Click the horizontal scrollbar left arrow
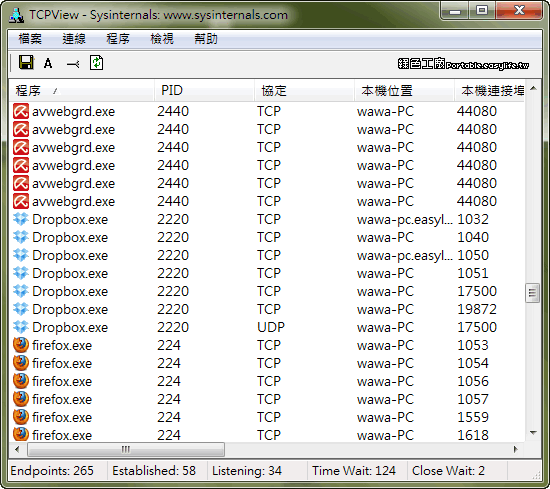 [x=17, y=449]
